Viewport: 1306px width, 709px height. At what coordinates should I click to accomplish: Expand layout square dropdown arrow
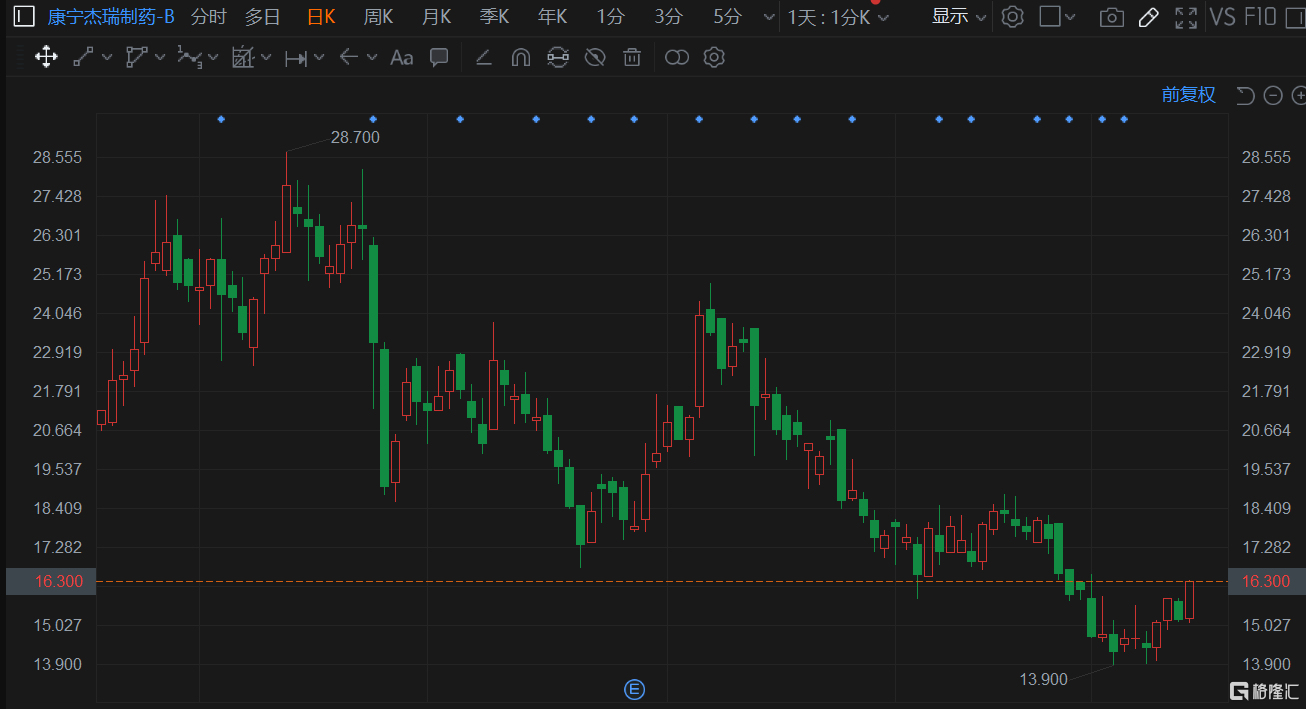tap(1071, 18)
